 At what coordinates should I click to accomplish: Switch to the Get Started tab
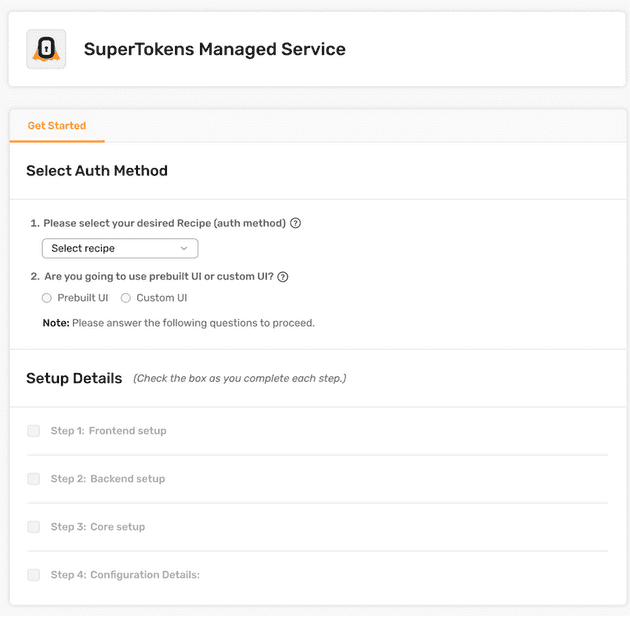point(57,126)
